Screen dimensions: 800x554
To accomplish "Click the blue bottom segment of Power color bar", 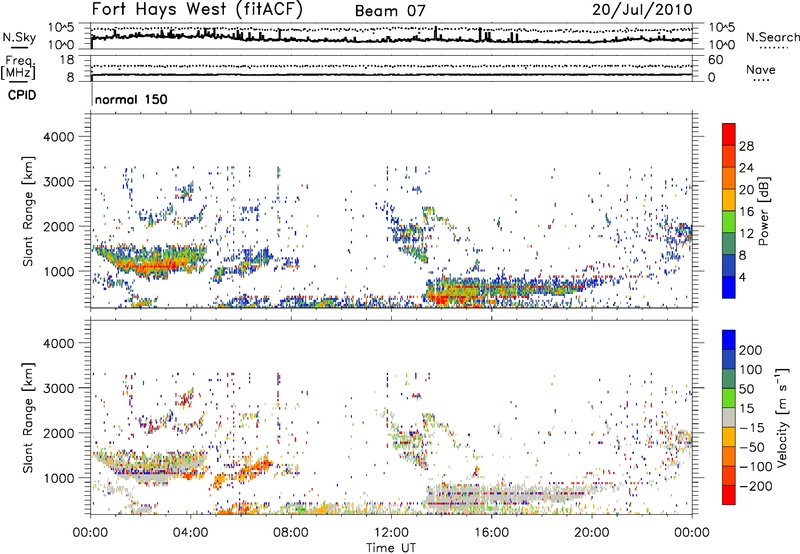I will coord(729,287).
